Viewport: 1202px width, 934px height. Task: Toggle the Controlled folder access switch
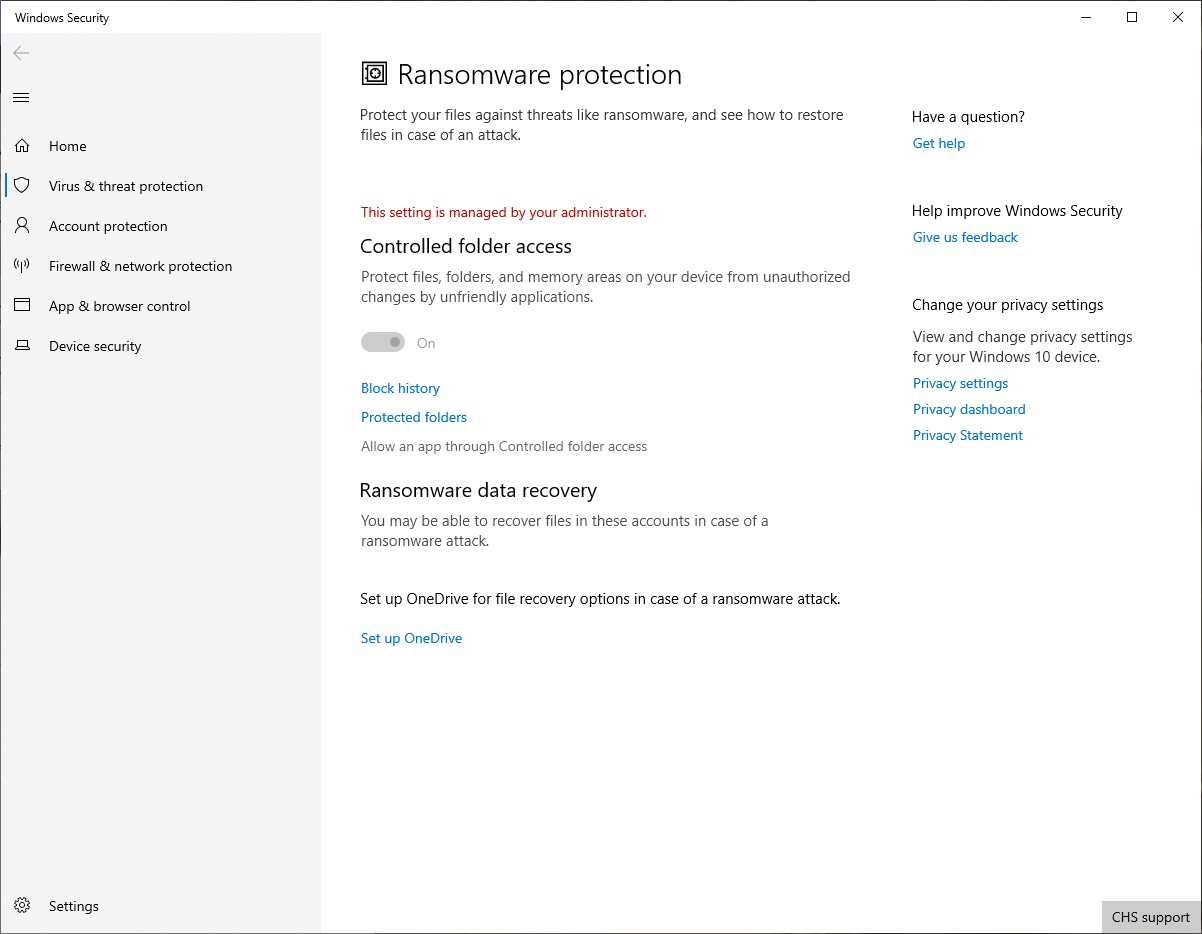click(383, 343)
